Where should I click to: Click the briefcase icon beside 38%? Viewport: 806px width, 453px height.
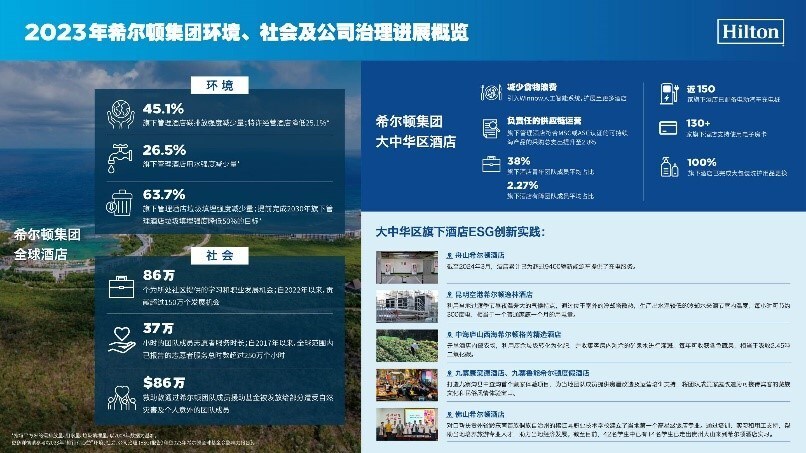[x=490, y=164]
